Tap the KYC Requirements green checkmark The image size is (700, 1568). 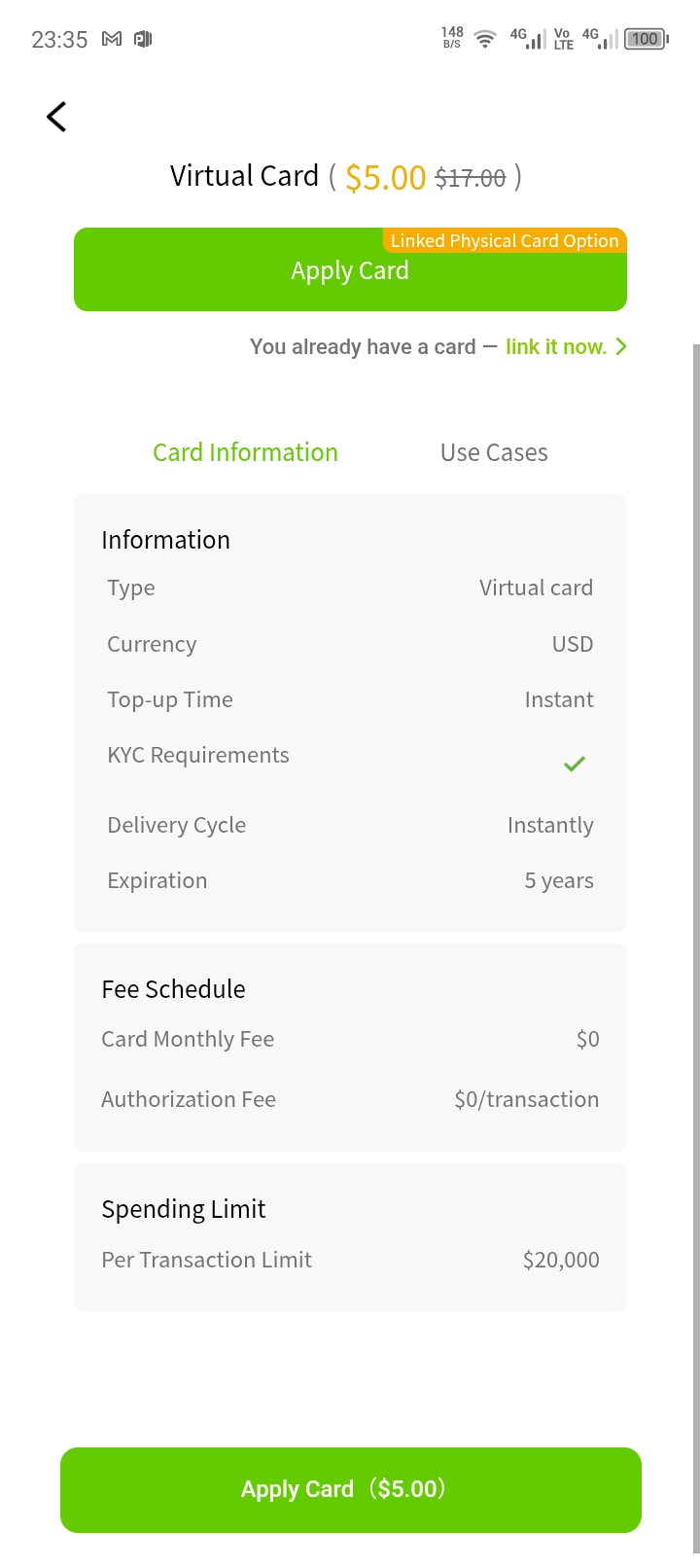(x=575, y=764)
